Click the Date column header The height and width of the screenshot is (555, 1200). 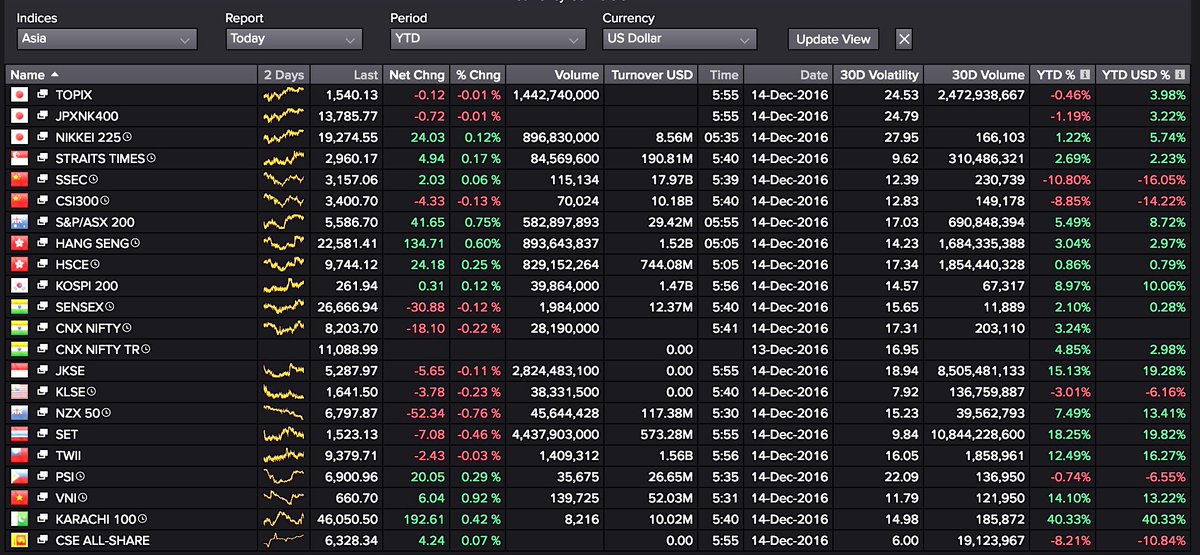click(x=788, y=75)
